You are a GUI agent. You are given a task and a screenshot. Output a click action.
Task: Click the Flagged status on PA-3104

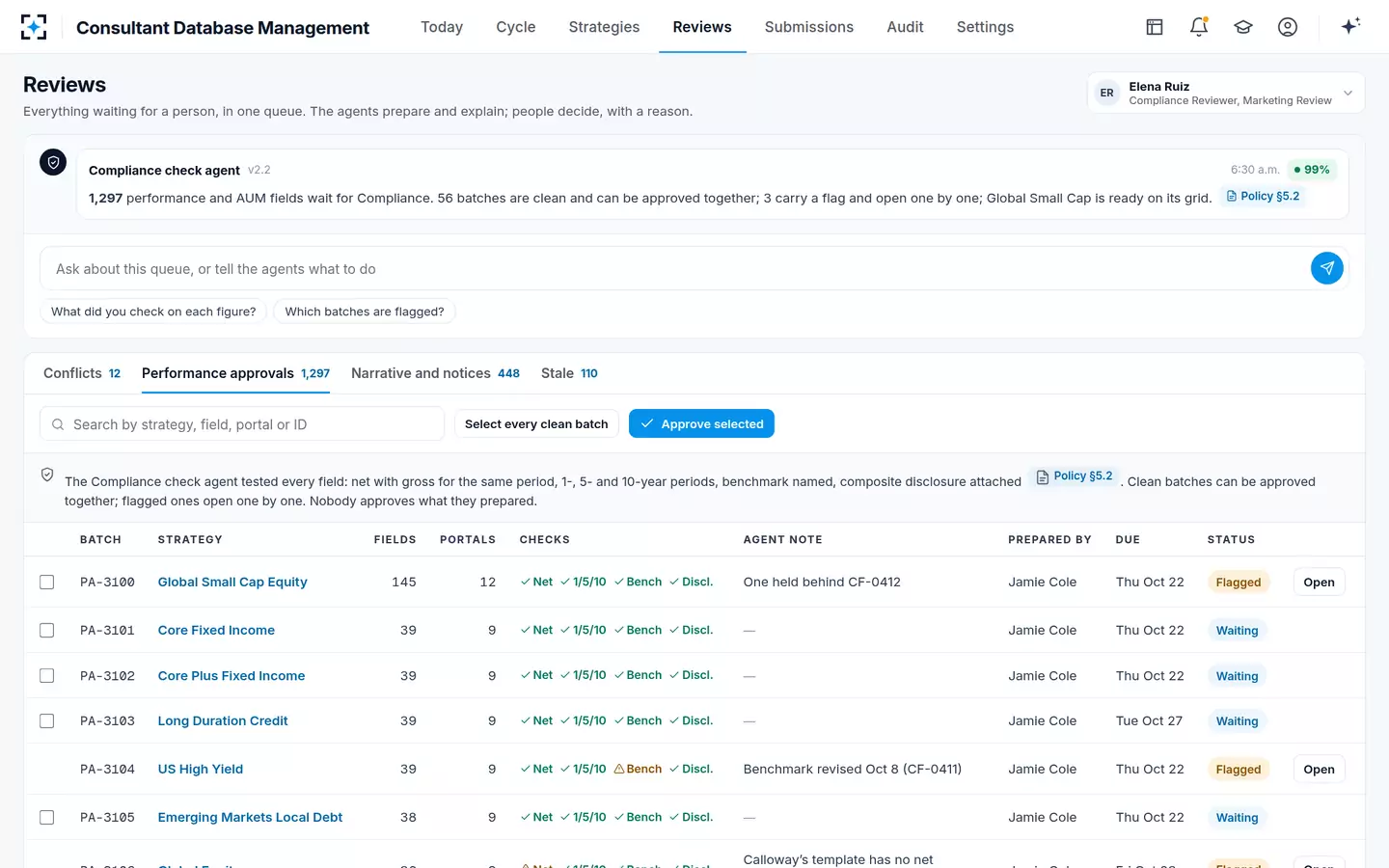tap(1239, 769)
